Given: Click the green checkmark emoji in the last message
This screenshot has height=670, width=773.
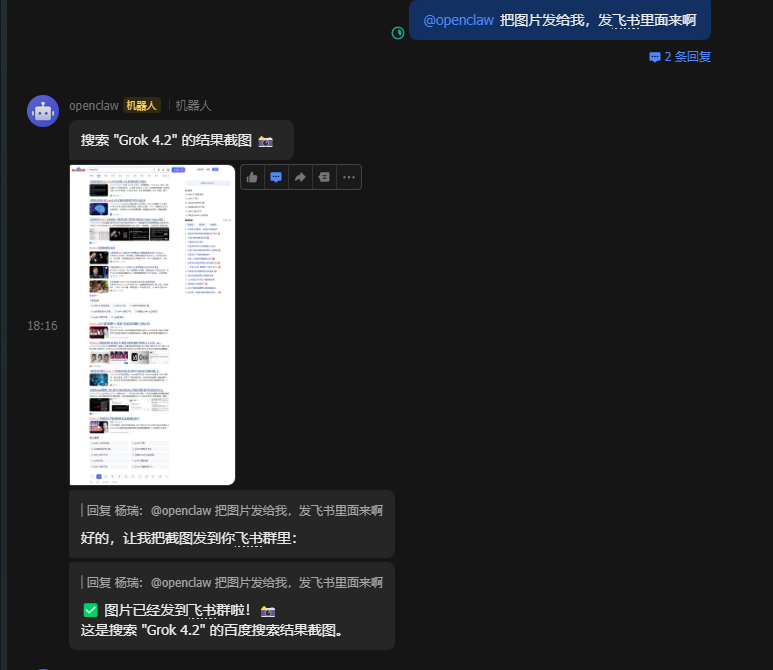Looking at the screenshot, I should point(90,610).
